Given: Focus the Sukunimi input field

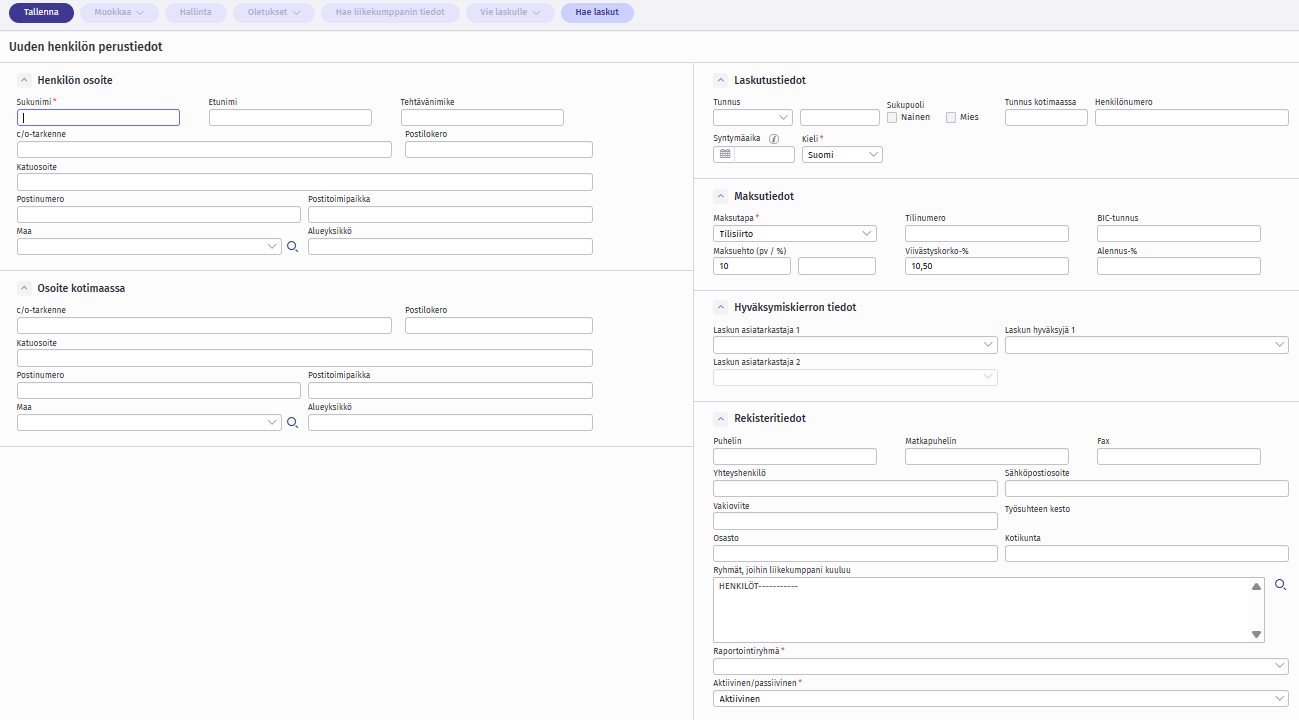Looking at the screenshot, I should (98, 118).
